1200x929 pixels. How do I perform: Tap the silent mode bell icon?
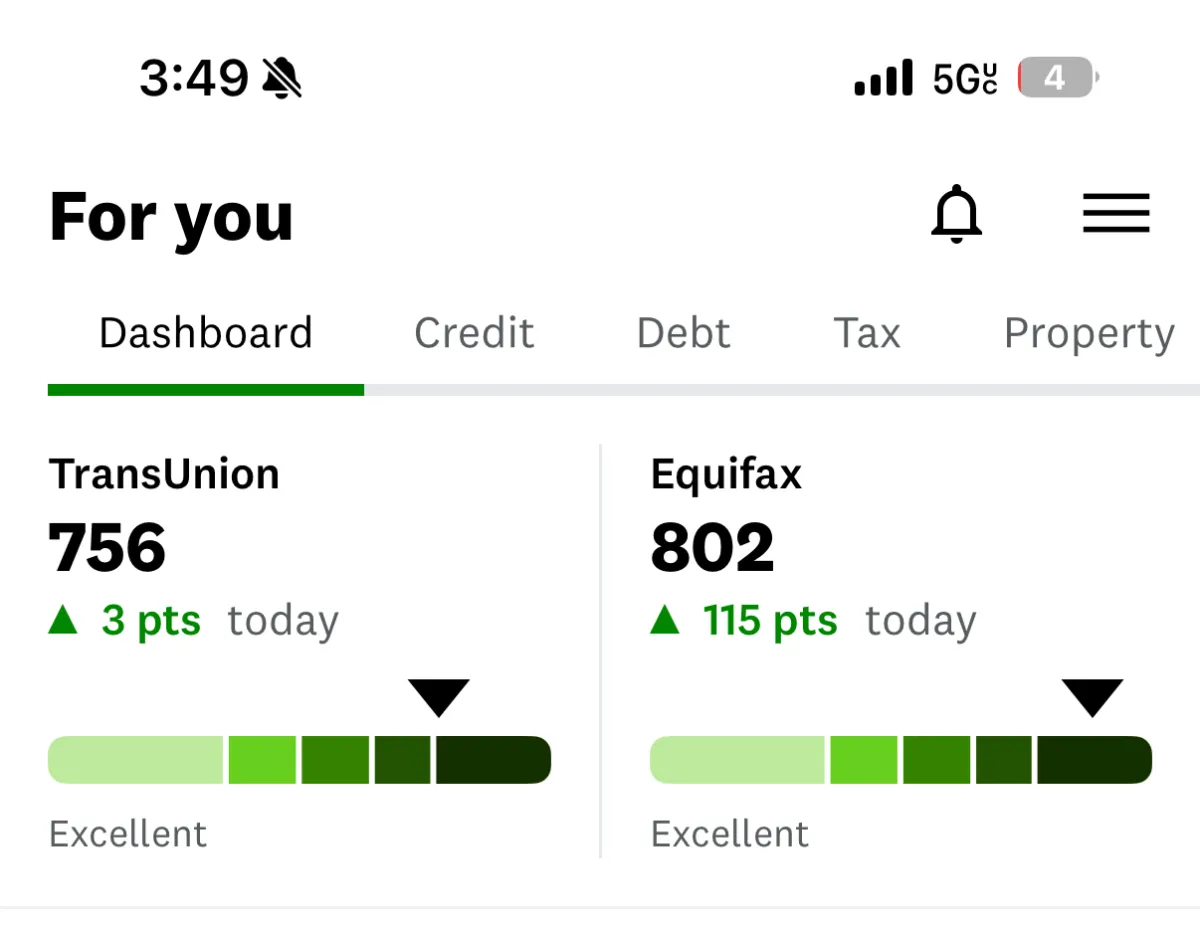click(x=282, y=78)
